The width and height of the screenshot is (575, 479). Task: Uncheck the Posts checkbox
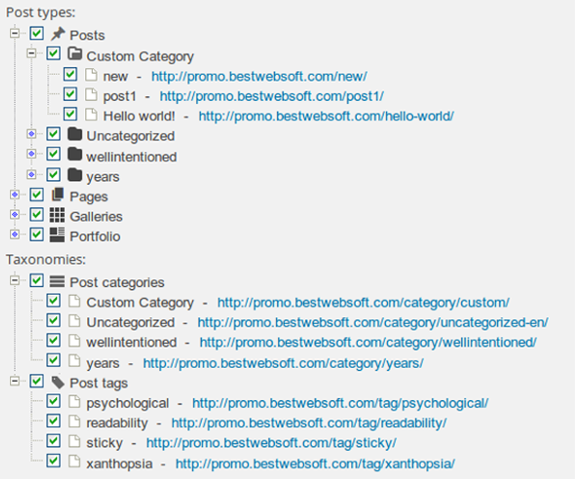click(37, 33)
